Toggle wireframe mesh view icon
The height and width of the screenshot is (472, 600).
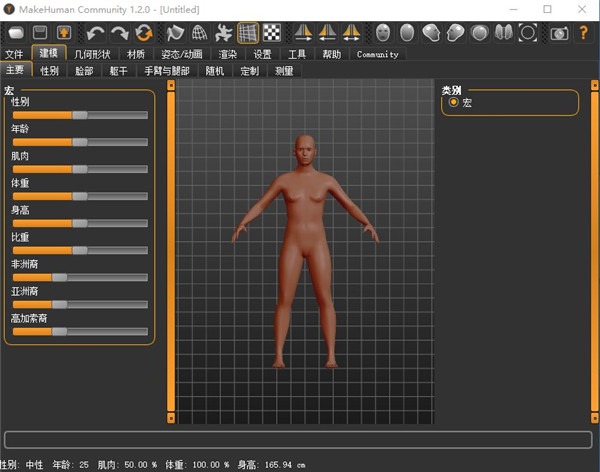tap(199, 33)
